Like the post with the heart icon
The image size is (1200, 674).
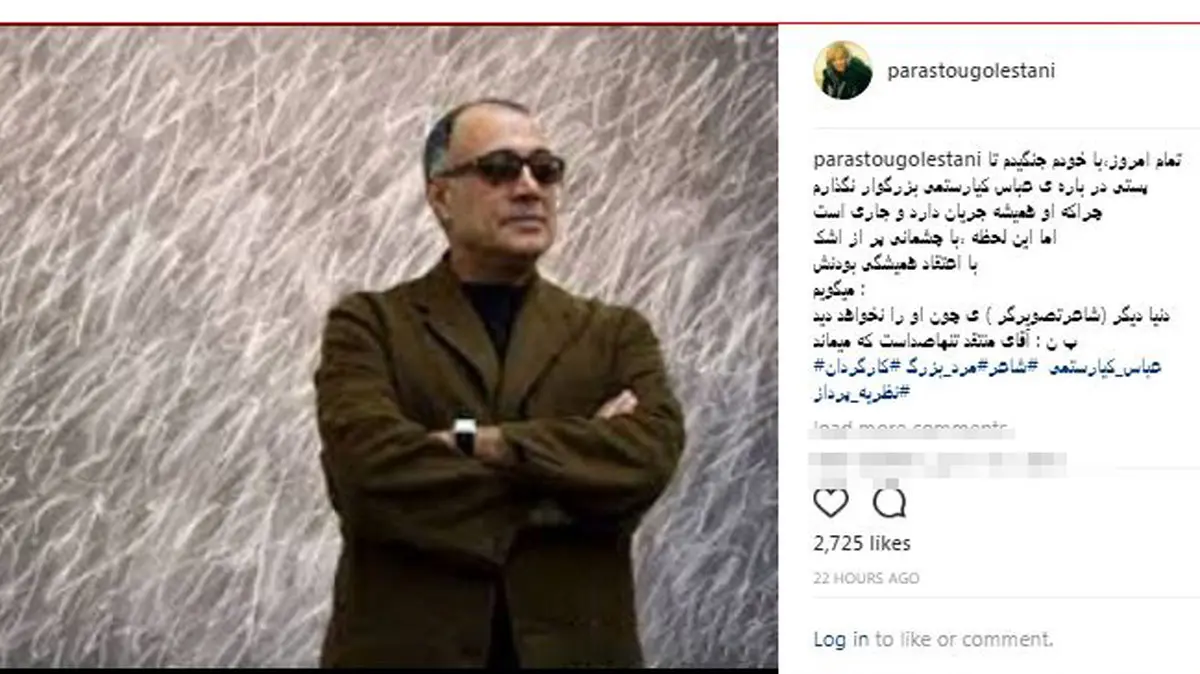831,501
